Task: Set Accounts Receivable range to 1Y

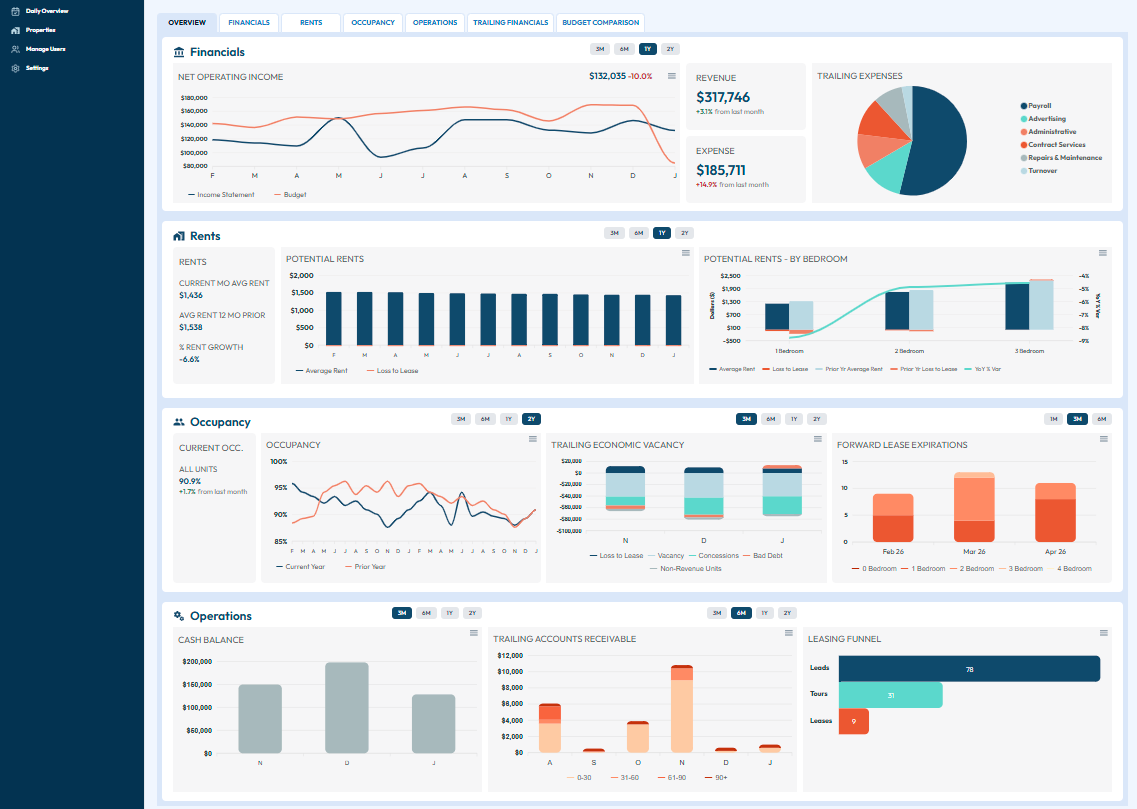Action: (764, 613)
